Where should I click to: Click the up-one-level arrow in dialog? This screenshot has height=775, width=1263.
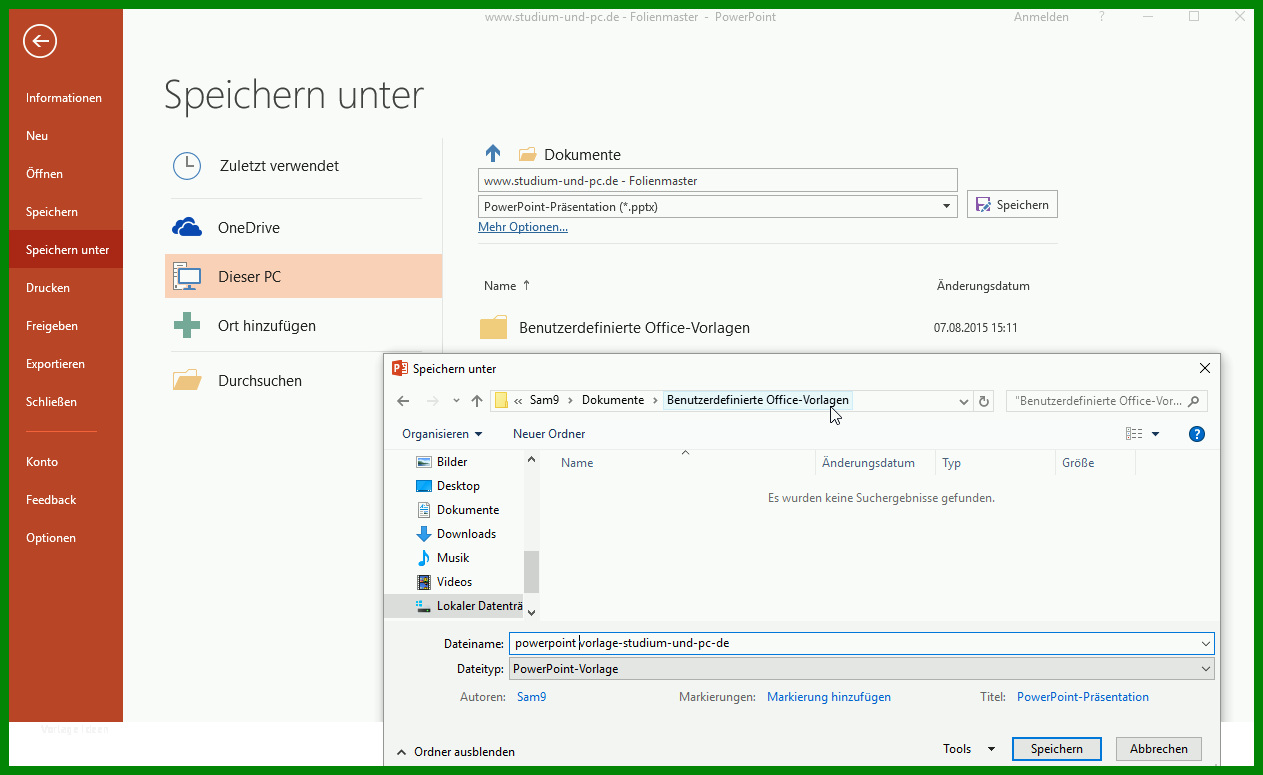(477, 401)
